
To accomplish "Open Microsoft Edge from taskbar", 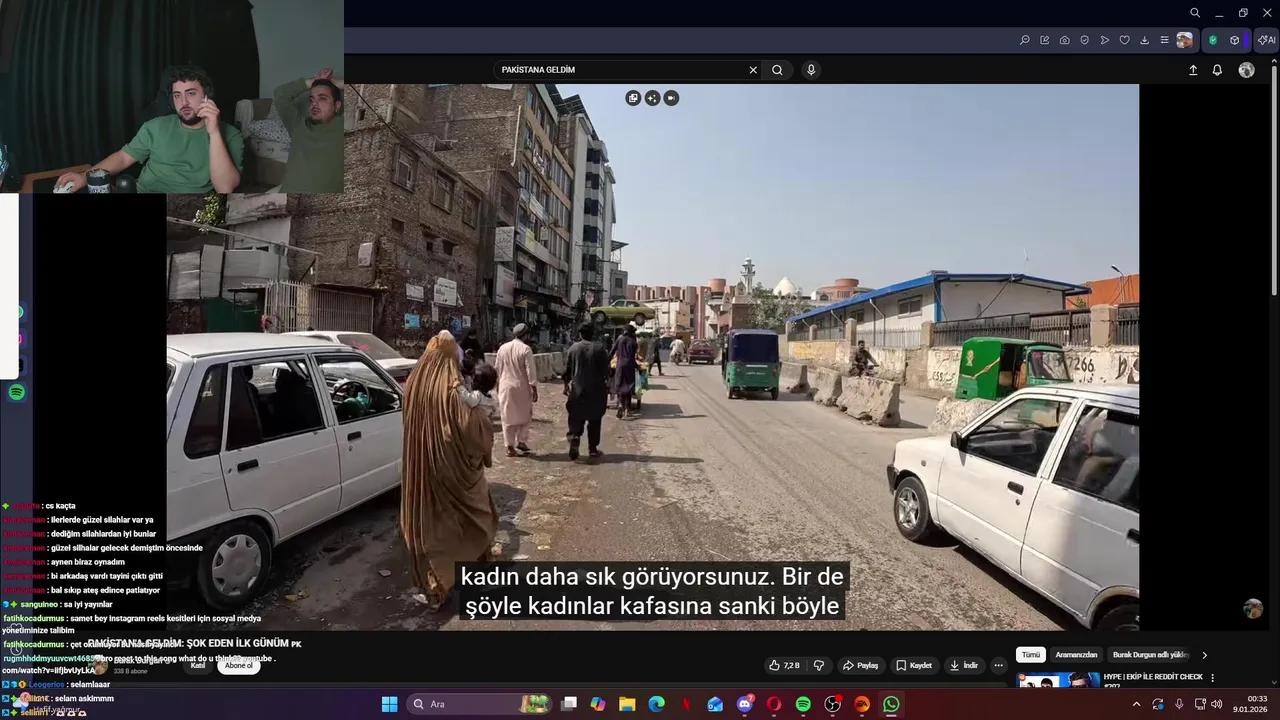I will (656, 704).
